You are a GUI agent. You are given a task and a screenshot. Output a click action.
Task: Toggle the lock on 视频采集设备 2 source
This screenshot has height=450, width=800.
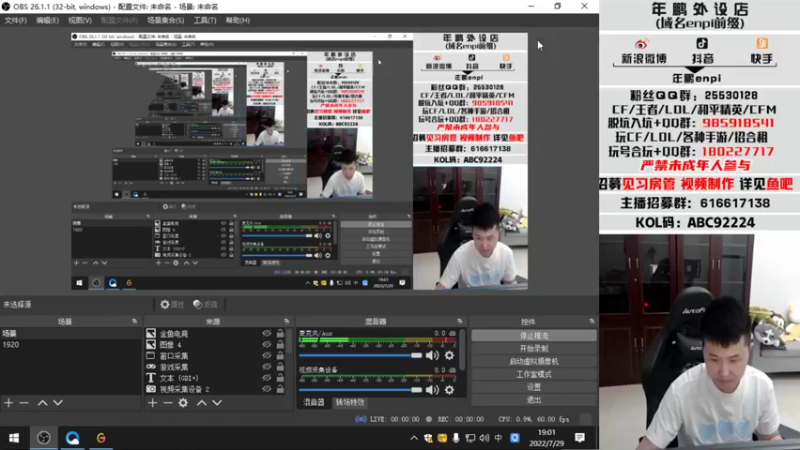280,389
